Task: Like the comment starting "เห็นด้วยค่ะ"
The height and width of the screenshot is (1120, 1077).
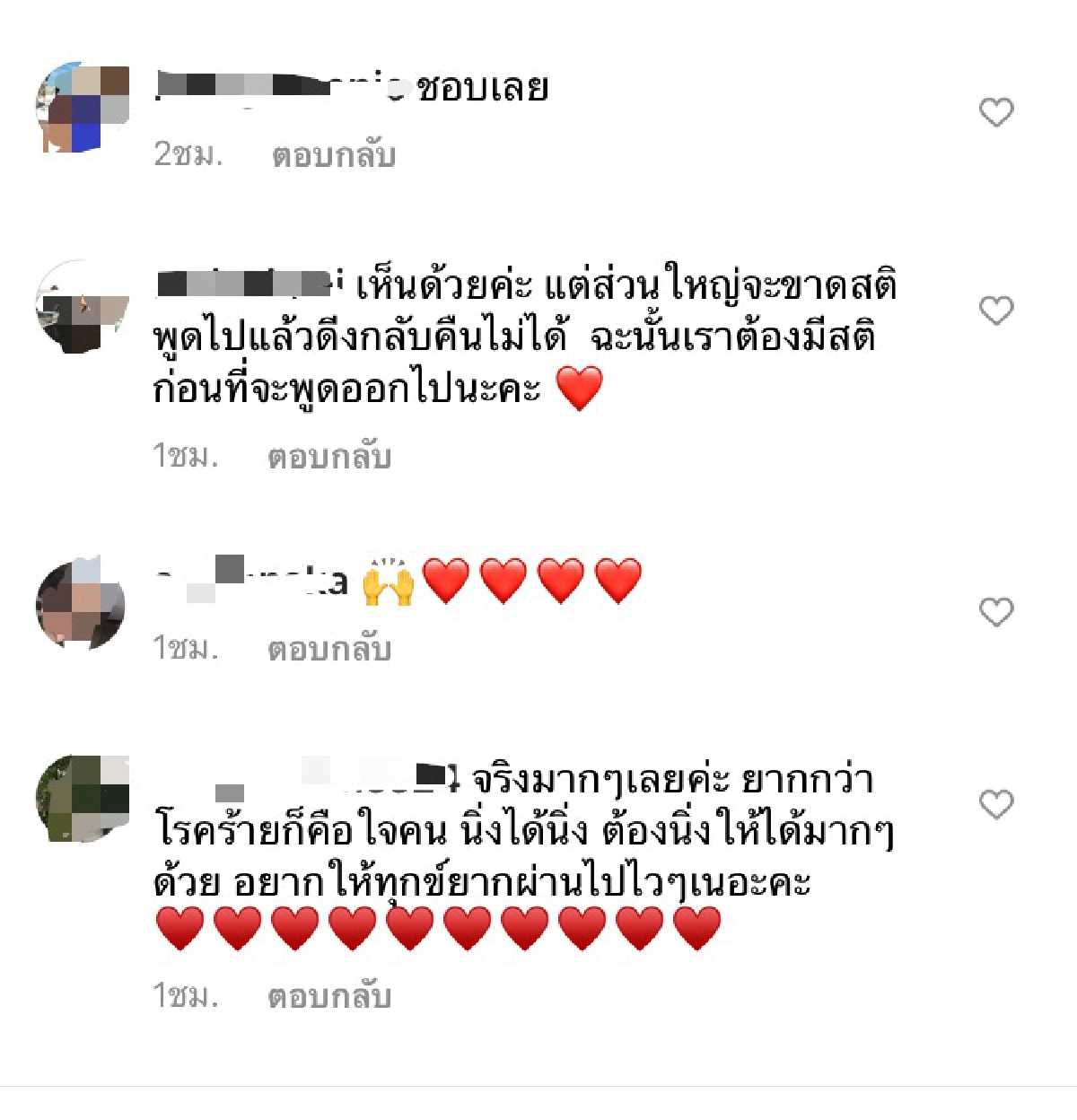Action: coord(995,311)
